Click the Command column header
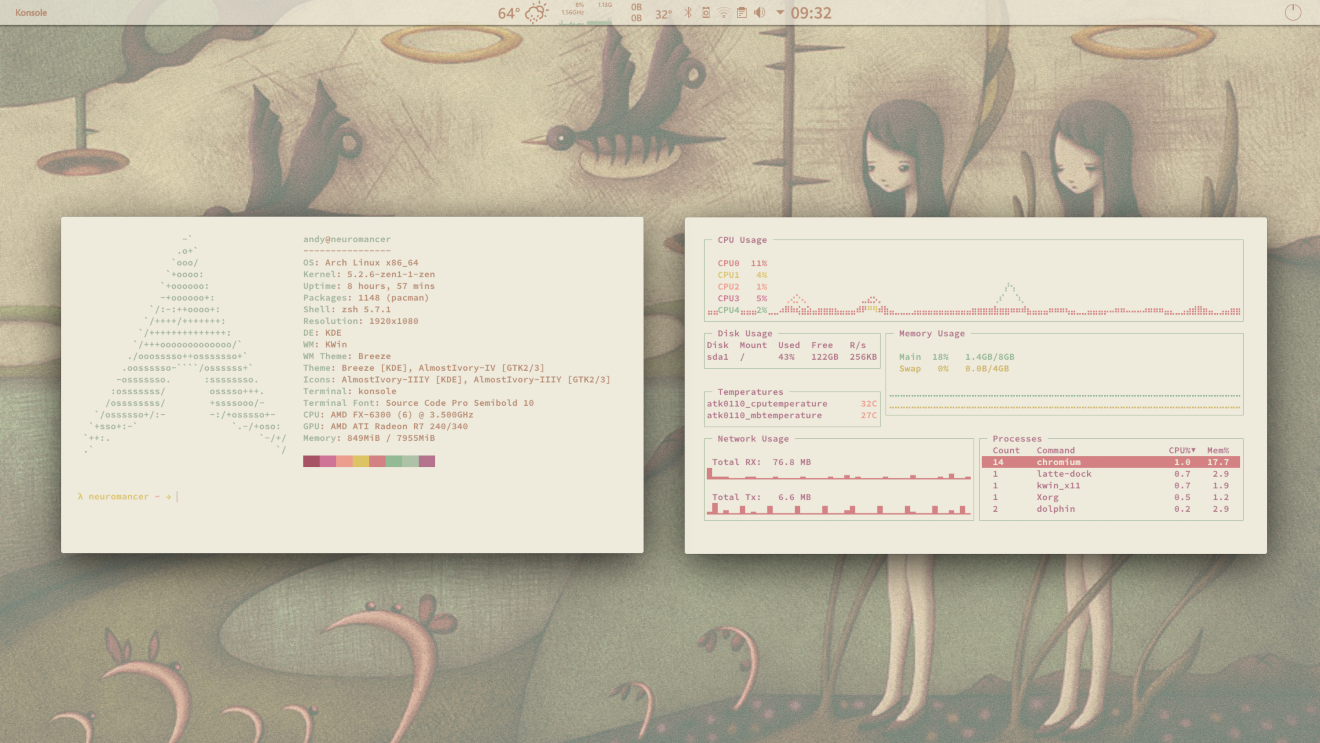 click(x=1056, y=451)
